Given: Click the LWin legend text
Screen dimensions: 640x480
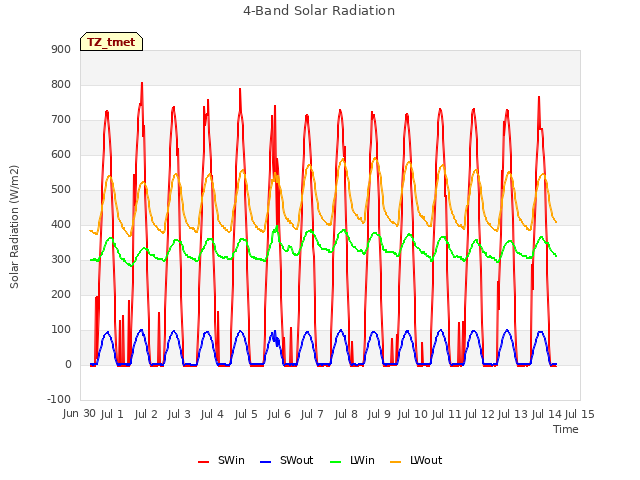Looking at the screenshot, I should pyautogui.click(x=362, y=460).
